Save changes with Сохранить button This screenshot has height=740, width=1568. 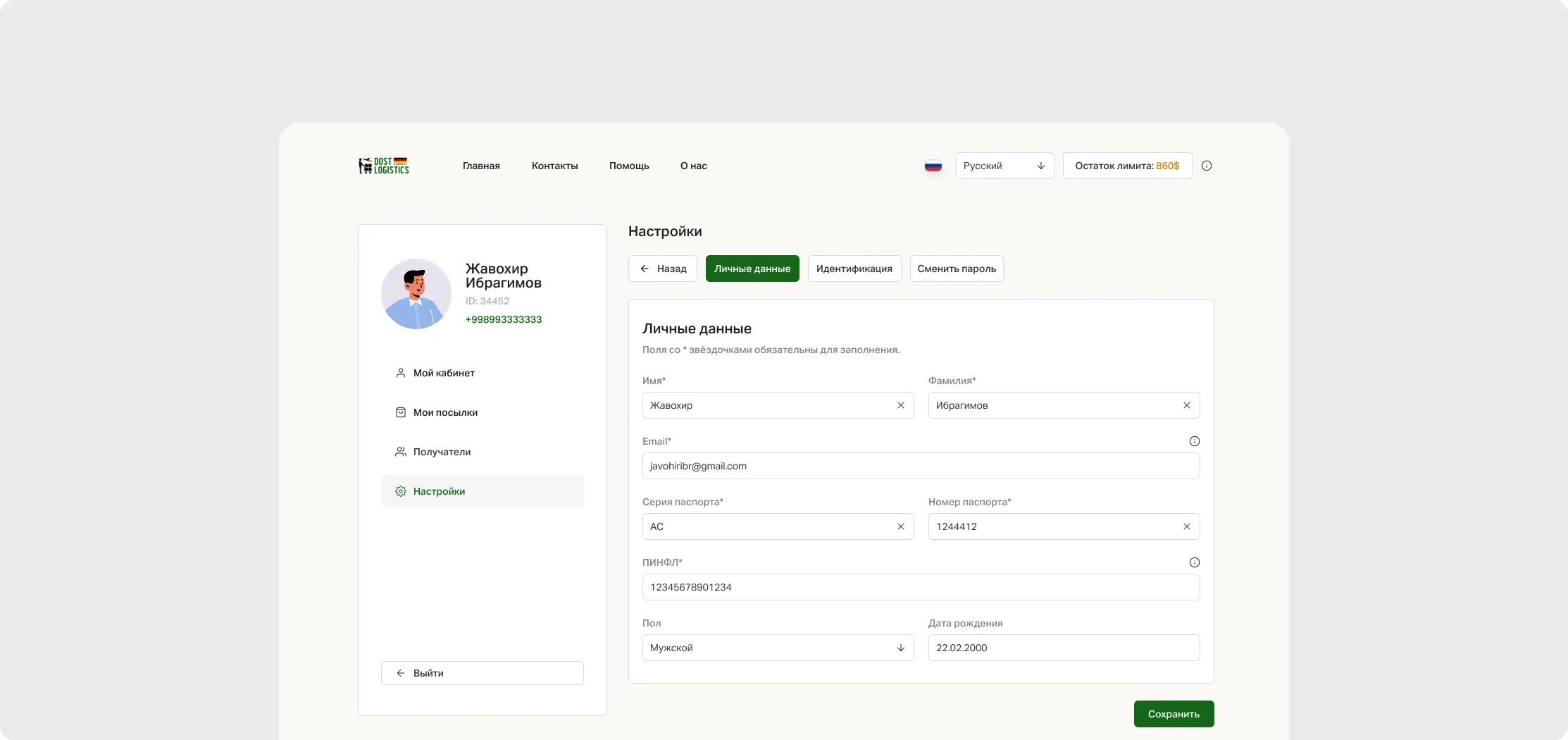1174,714
